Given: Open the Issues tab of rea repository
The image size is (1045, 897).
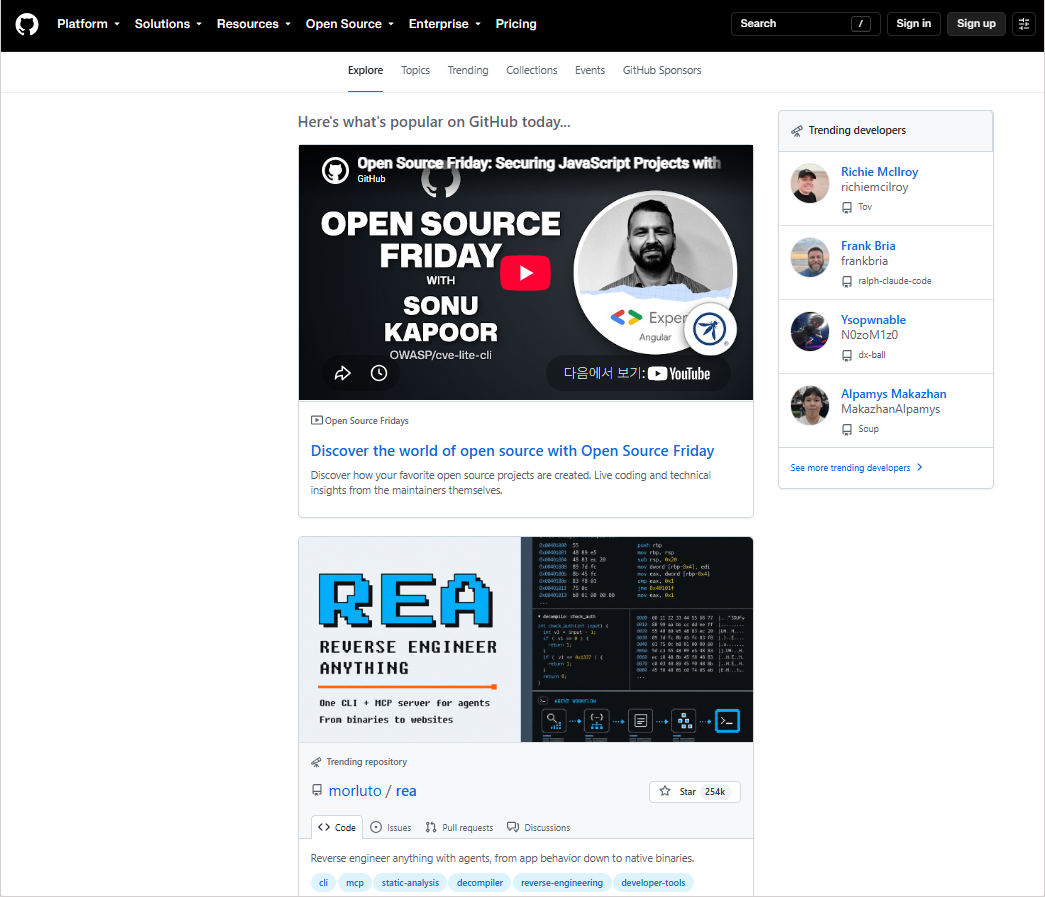Looking at the screenshot, I should click(x=391, y=828).
